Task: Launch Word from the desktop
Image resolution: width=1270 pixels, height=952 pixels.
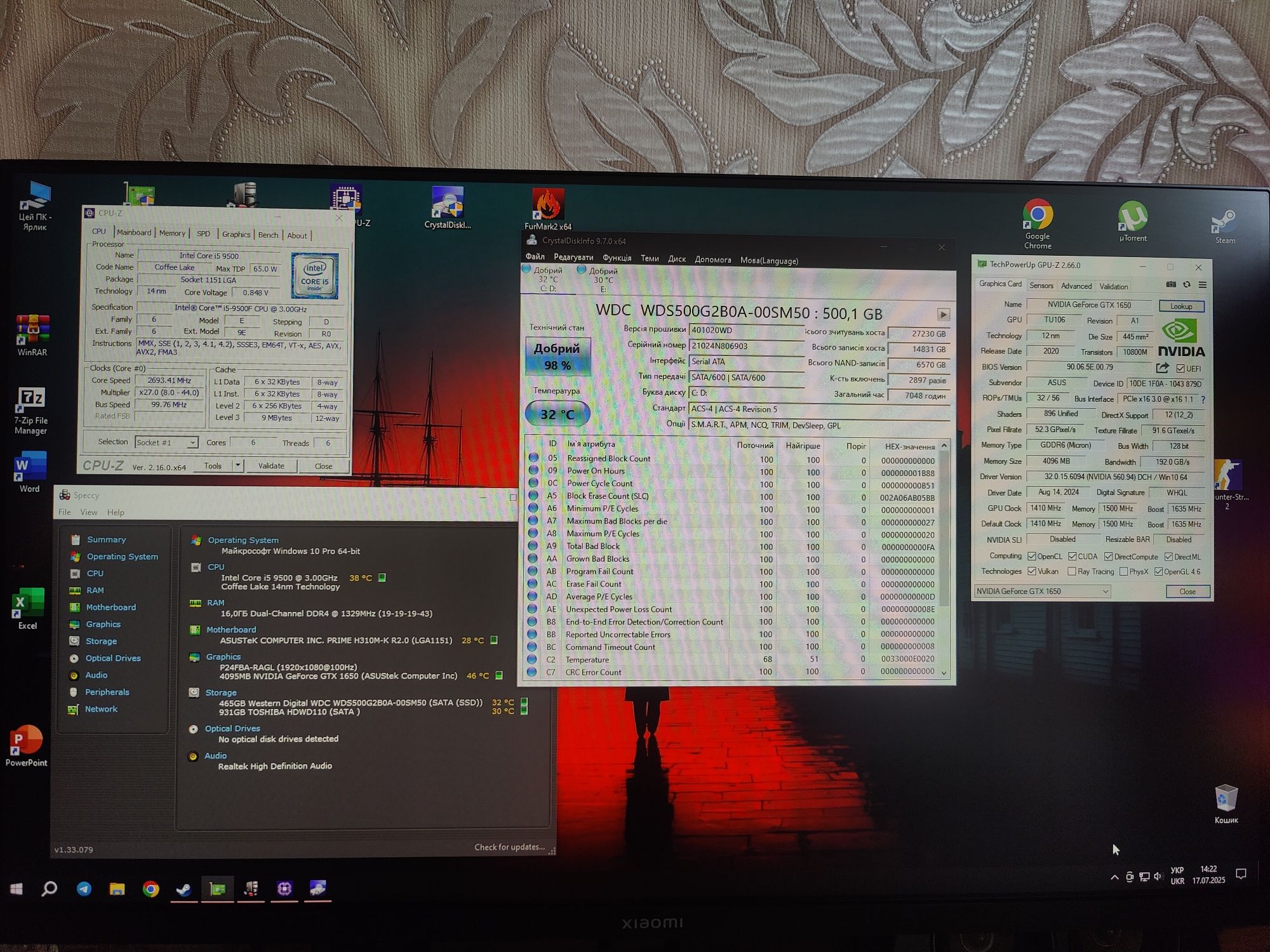Action: 29,472
